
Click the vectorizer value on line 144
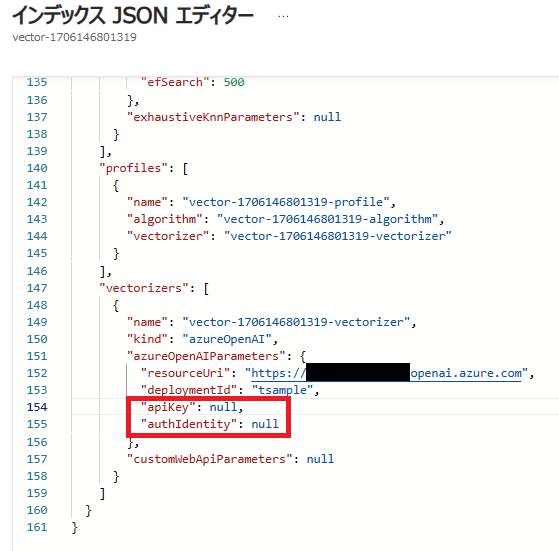[x=338, y=236]
